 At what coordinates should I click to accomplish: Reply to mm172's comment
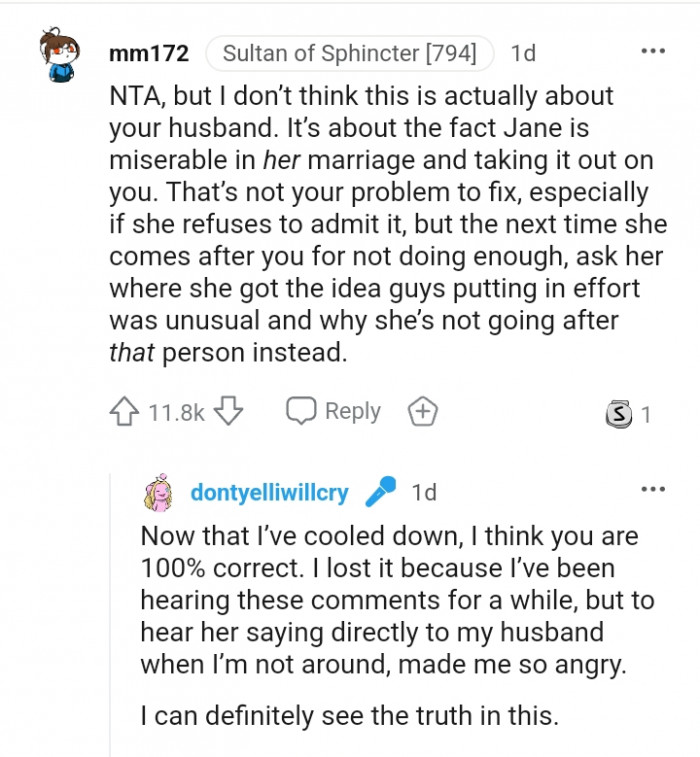click(334, 412)
